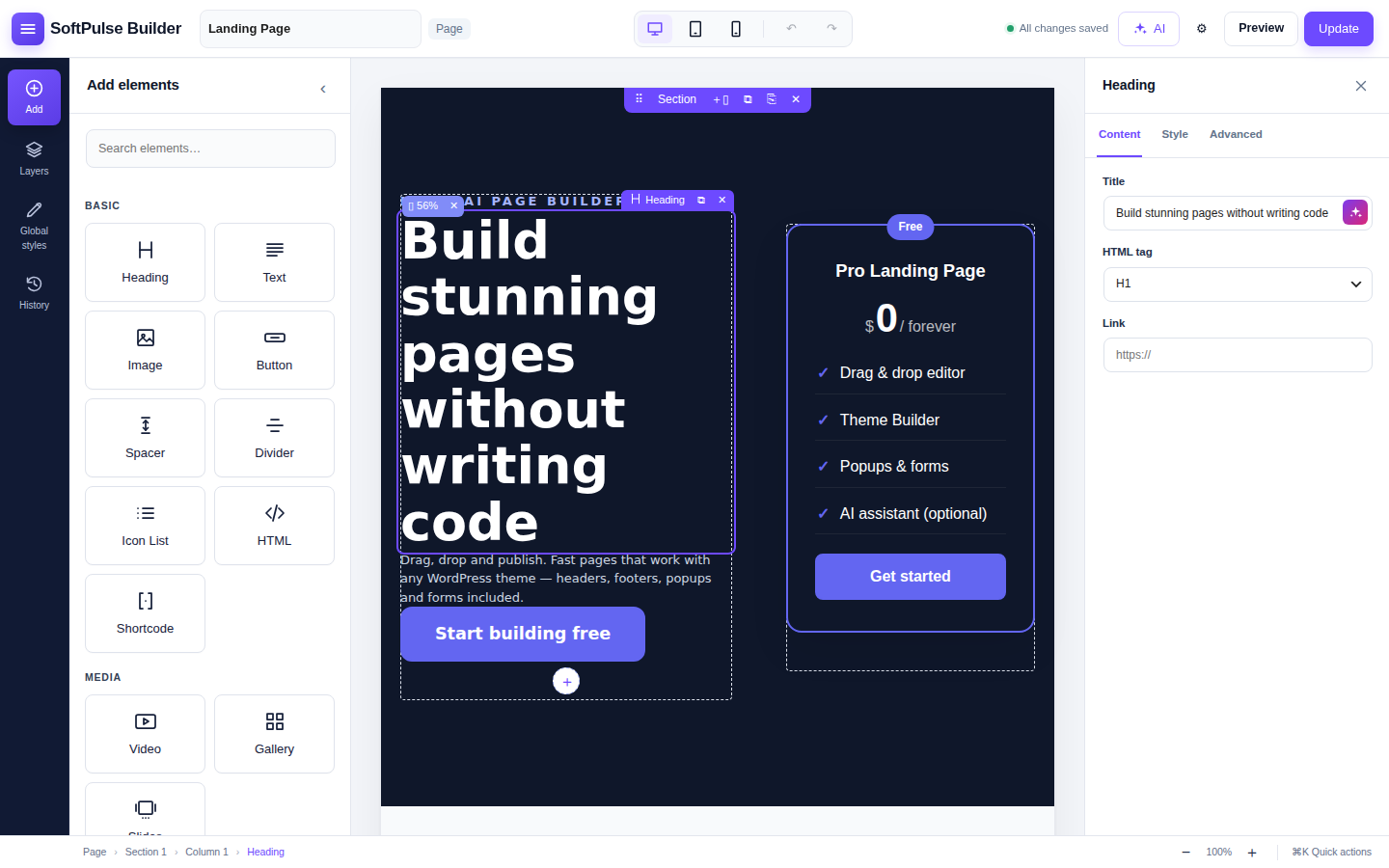Zoom out with minus button

pyautogui.click(x=1185, y=853)
